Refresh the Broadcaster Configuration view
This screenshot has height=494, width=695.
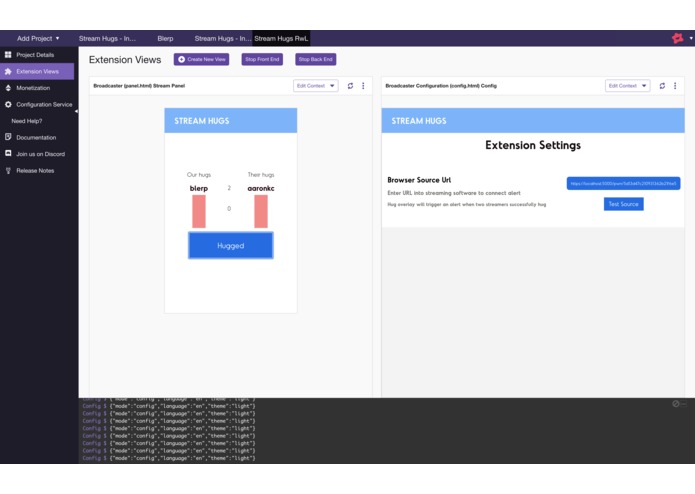pyautogui.click(x=662, y=86)
